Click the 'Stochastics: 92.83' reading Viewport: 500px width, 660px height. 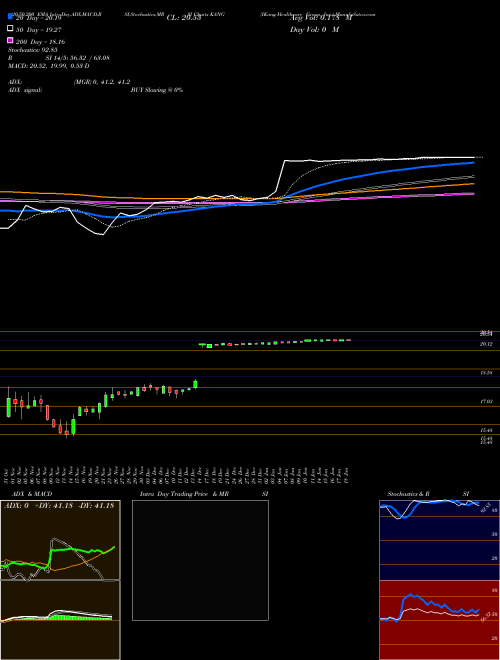[33, 50]
